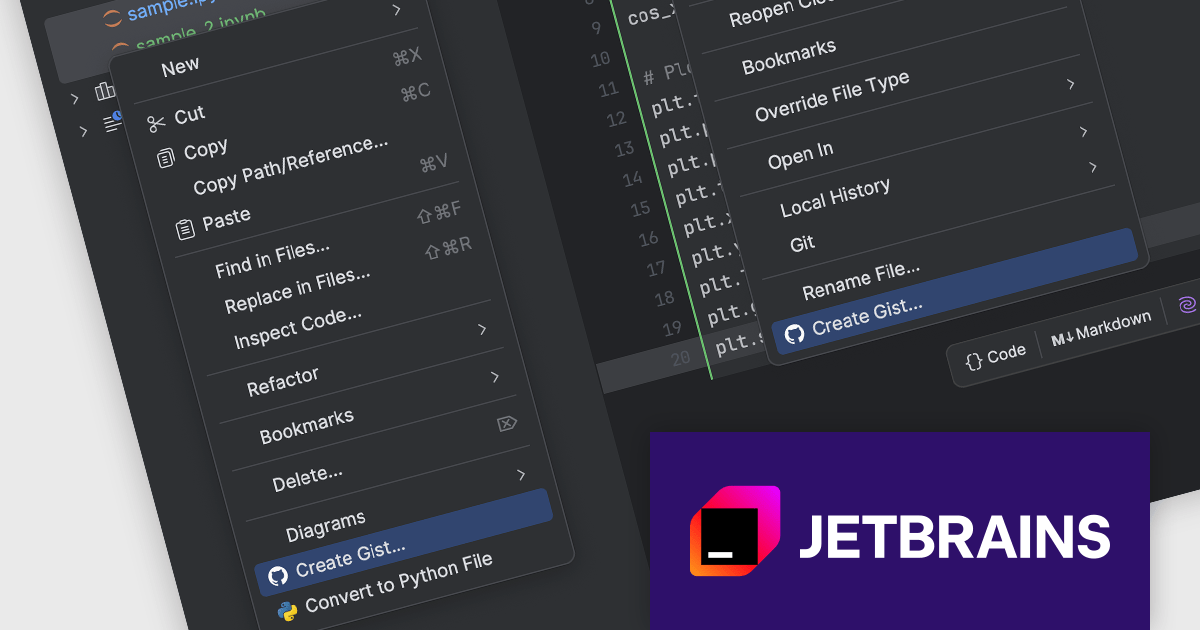The width and height of the screenshot is (1200, 630).
Task: Click the Python icon beside Convert to Python File
Action: pyautogui.click(x=288, y=611)
